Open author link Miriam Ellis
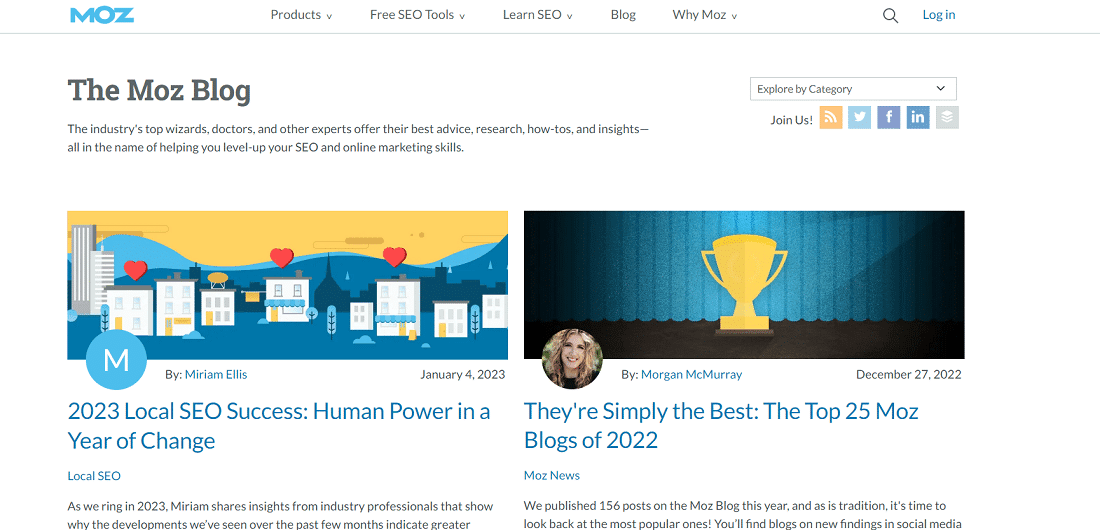This screenshot has width=1100, height=530. 216,374
